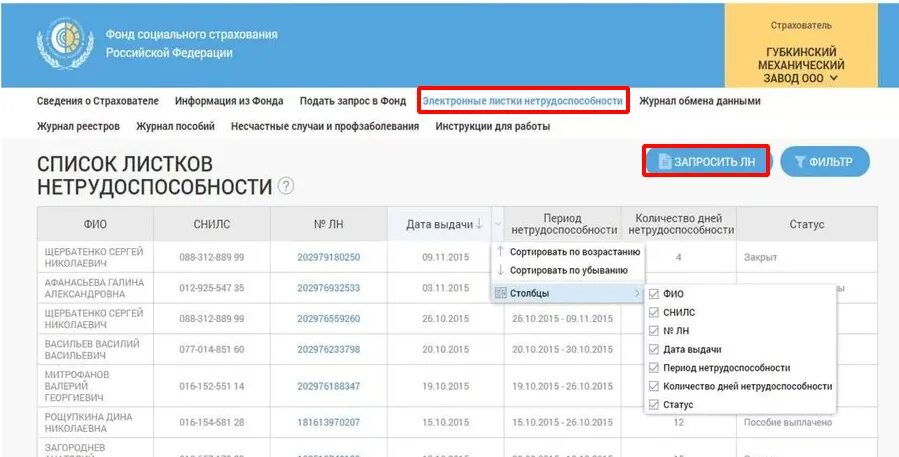The height and width of the screenshot is (457, 899).
Task: Select Электронные листки нетрудоспособности tab
Action: pyautogui.click(x=522, y=101)
